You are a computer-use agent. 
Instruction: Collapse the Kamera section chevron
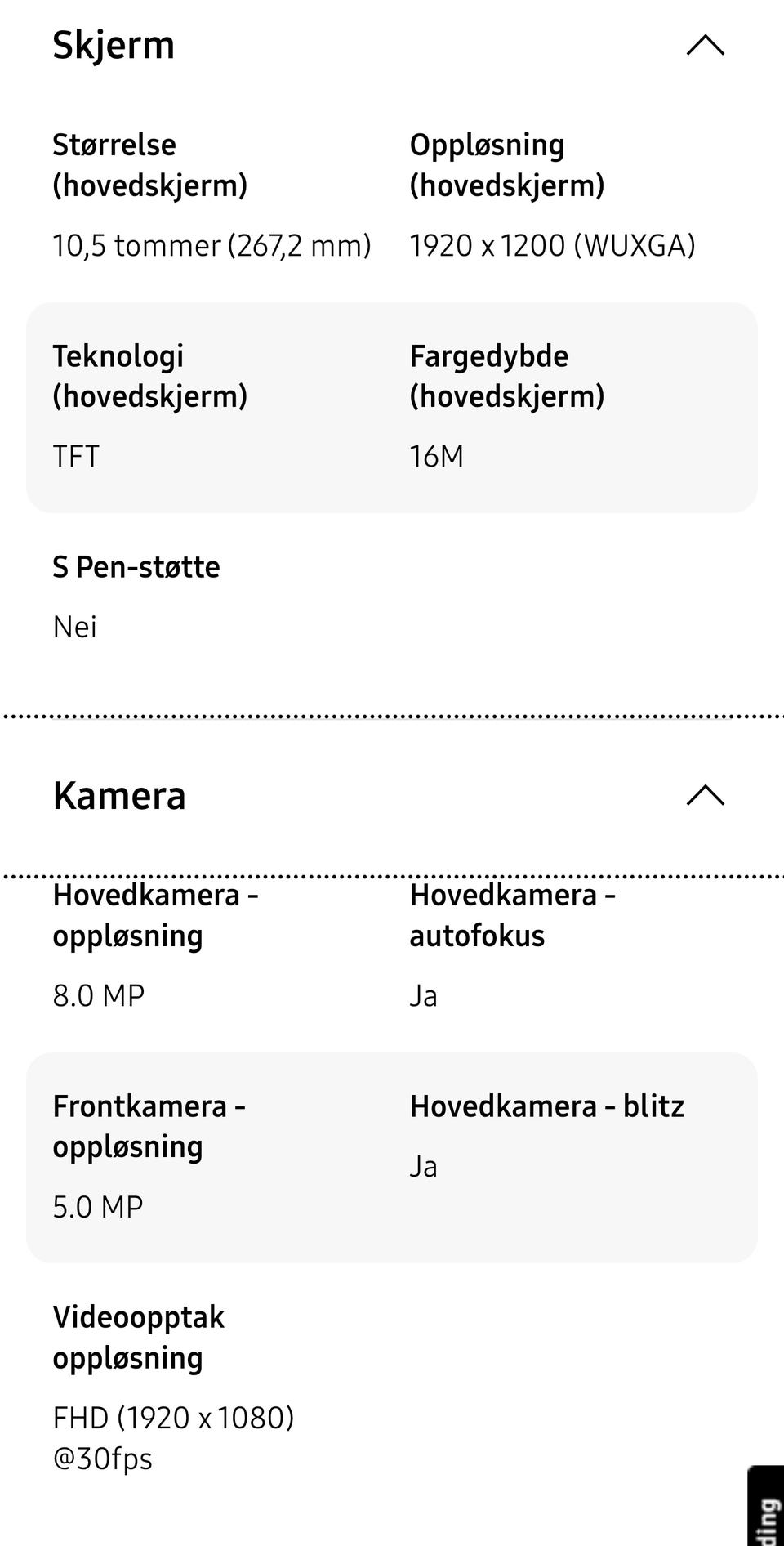[705, 795]
